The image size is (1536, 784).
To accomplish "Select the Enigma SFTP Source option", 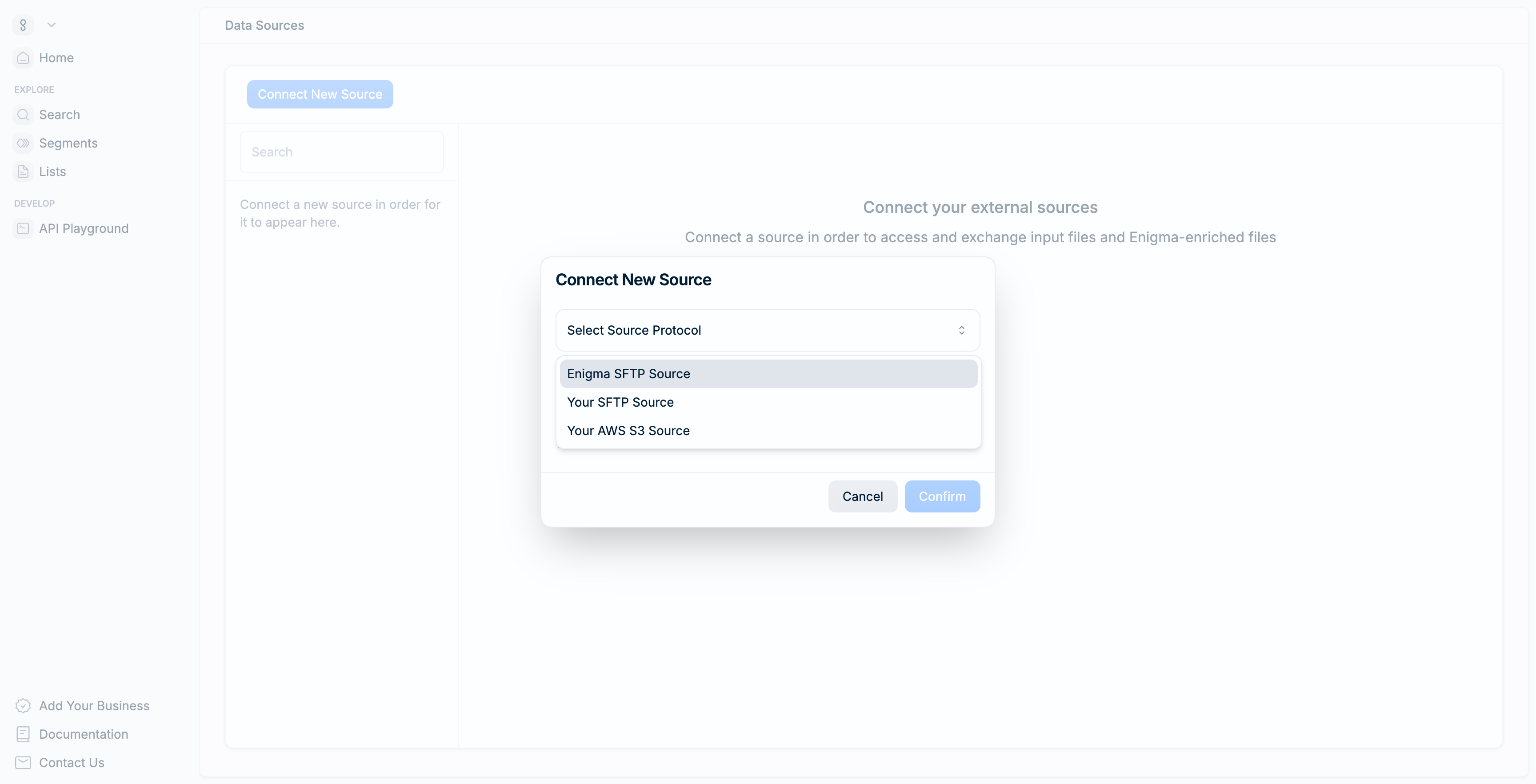I will coord(768,373).
